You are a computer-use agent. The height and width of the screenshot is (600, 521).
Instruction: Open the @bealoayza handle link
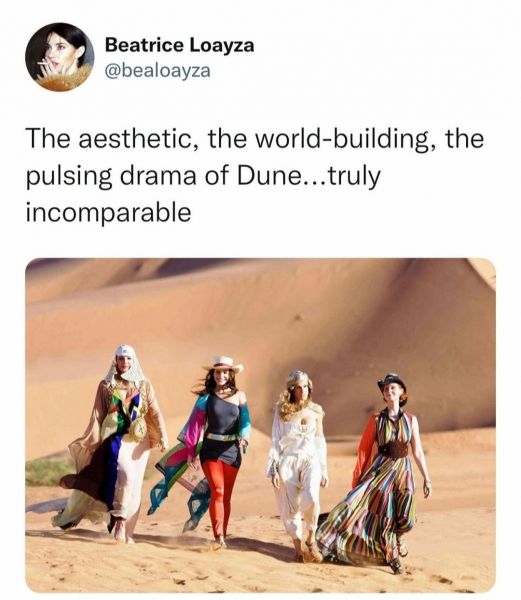pos(158,70)
